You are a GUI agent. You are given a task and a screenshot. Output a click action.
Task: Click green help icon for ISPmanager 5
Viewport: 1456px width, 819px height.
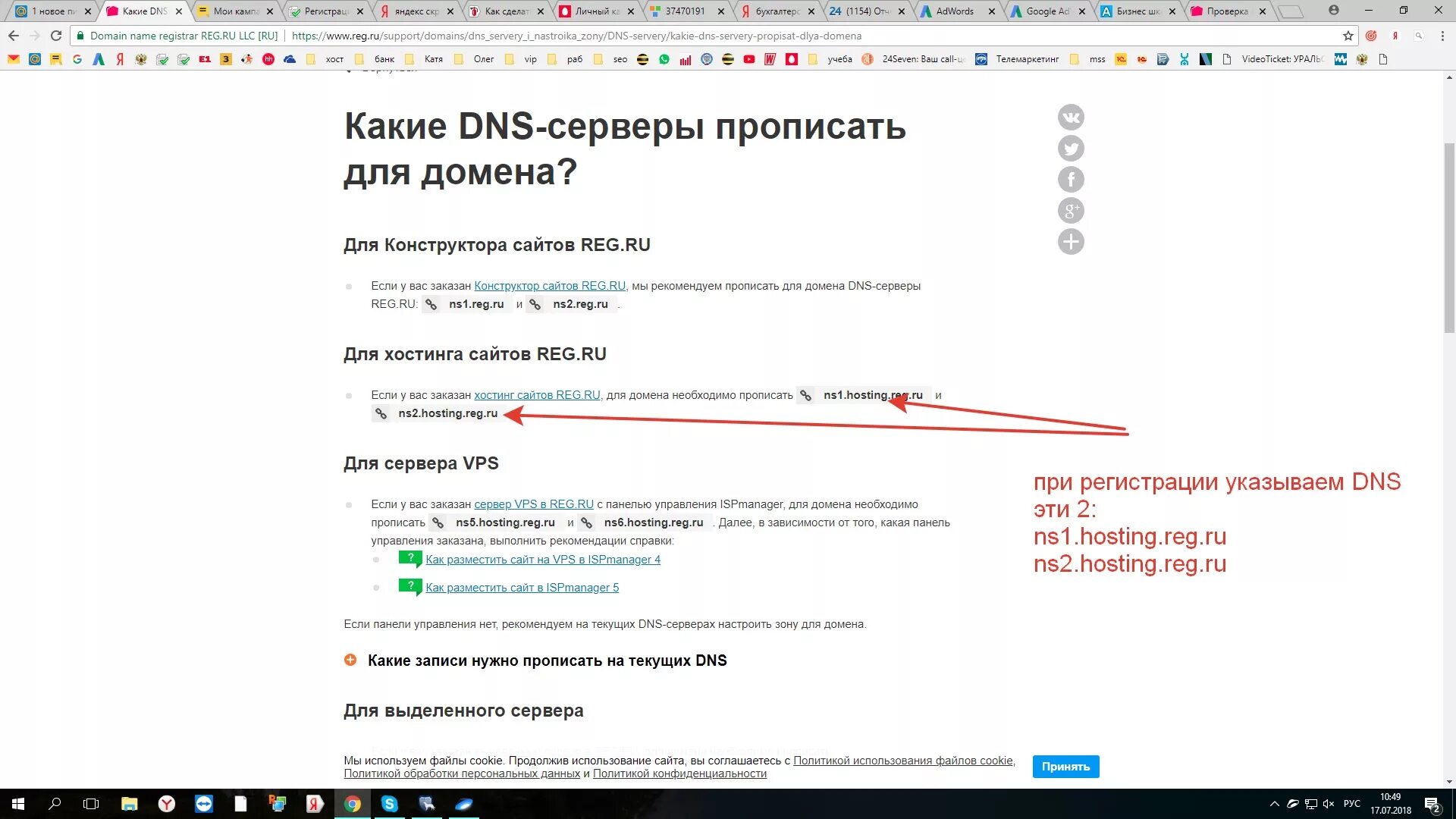tap(410, 588)
